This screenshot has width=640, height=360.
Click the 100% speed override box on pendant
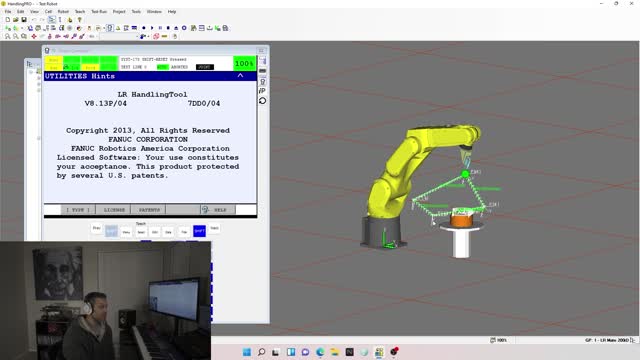tap(244, 63)
